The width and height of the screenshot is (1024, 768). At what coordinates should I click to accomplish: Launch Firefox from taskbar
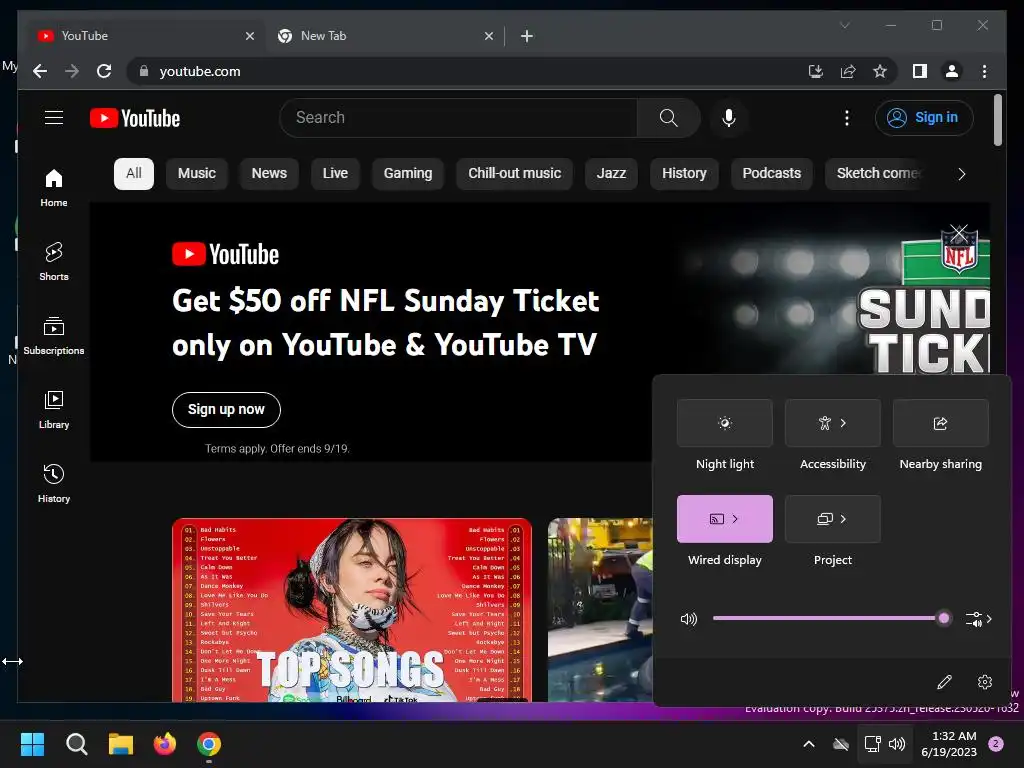(x=165, y=744)
